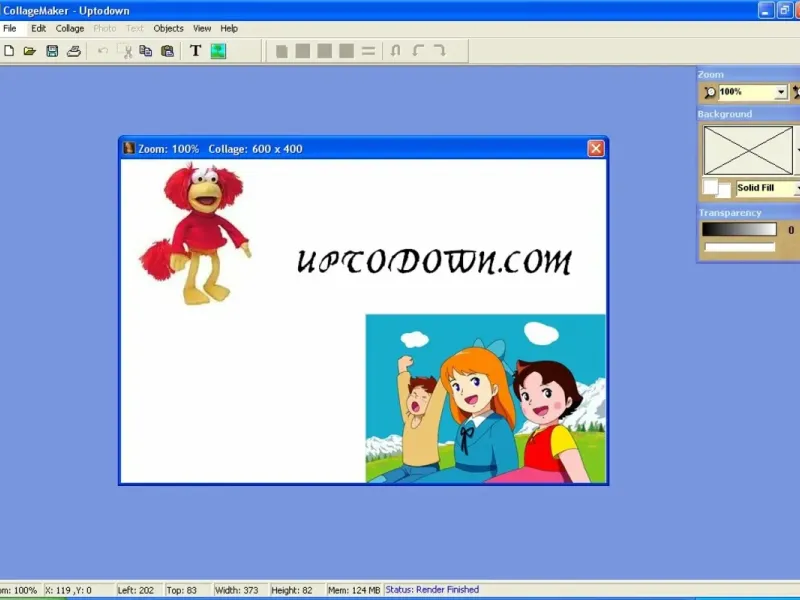Open a file using the folder icon
The image size is (800, 600).
coord(30,51)
